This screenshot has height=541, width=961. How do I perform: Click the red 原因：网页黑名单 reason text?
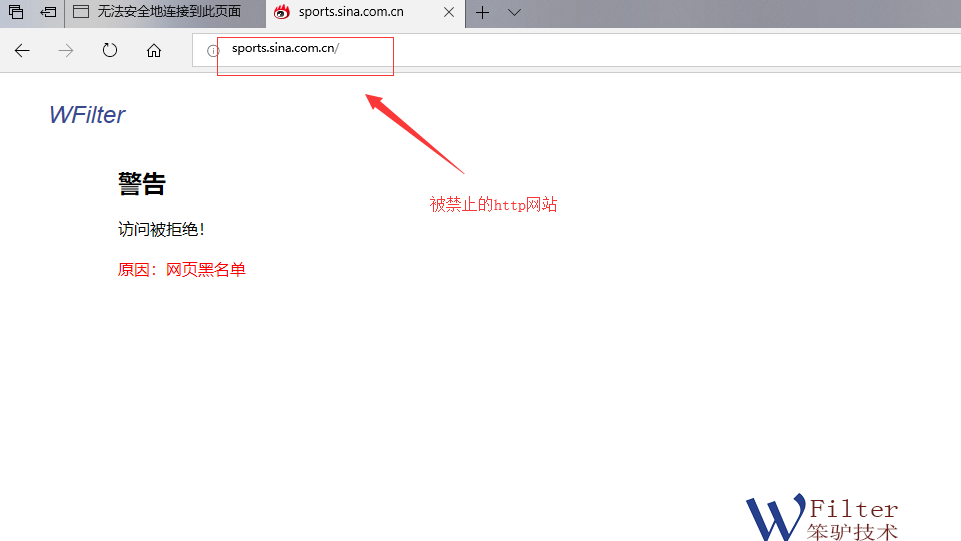pyautogui.click(x=181, y=270)
